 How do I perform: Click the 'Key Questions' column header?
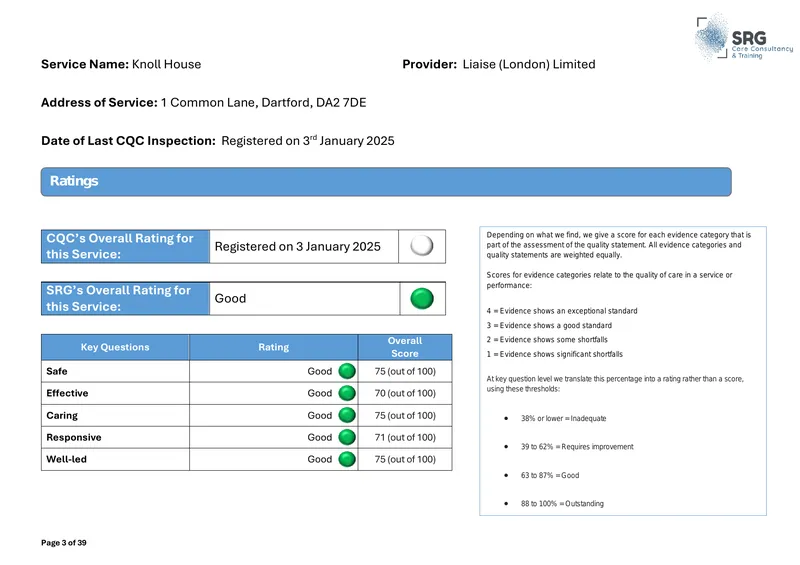pyautogui.click(x=115, y=347)
